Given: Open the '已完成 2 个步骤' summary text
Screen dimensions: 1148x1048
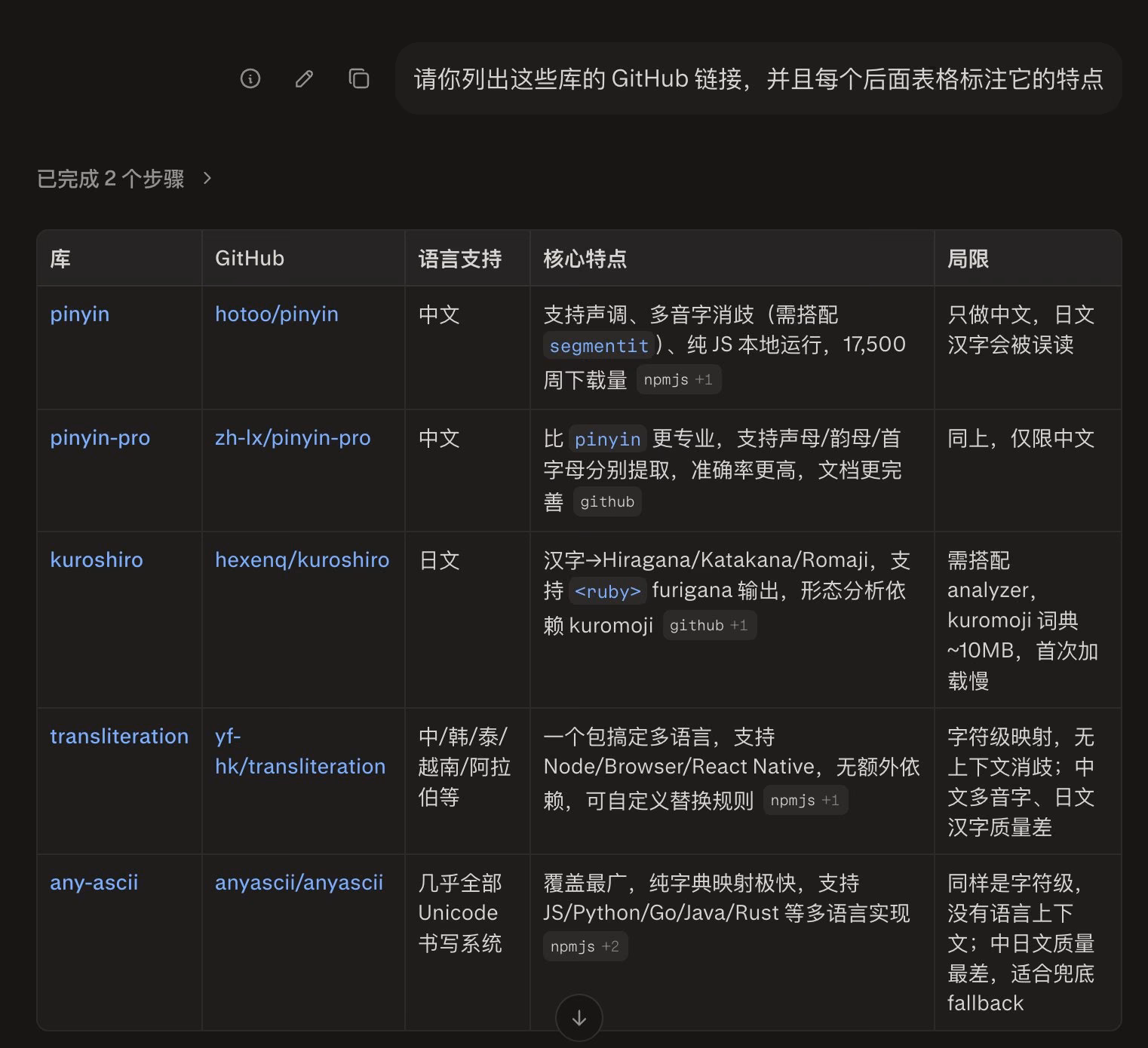Looking at the screenshot, I should click(x=111, y=179).
